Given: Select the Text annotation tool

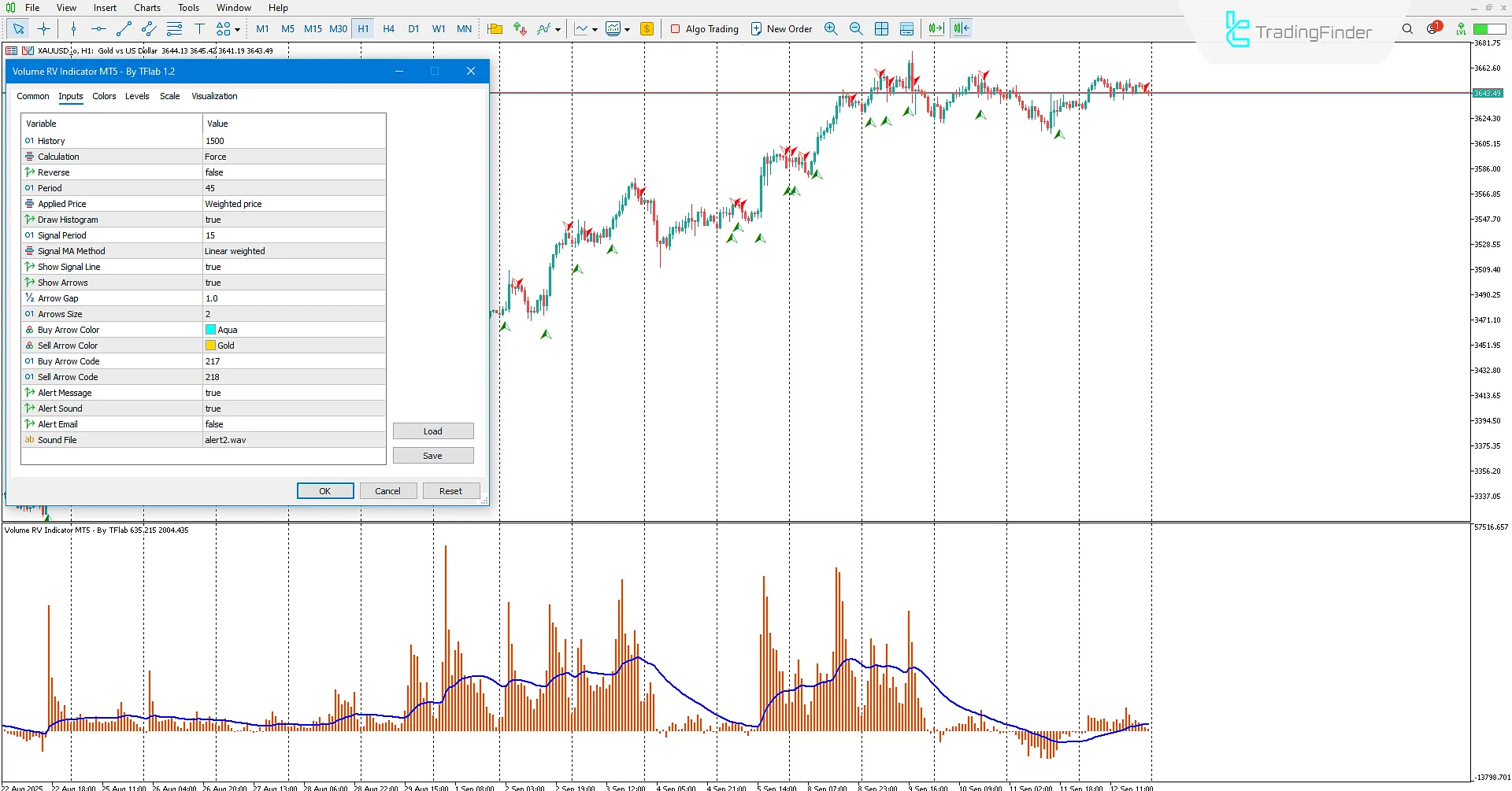Looking at the screenshot, I should tap(200, 28).
